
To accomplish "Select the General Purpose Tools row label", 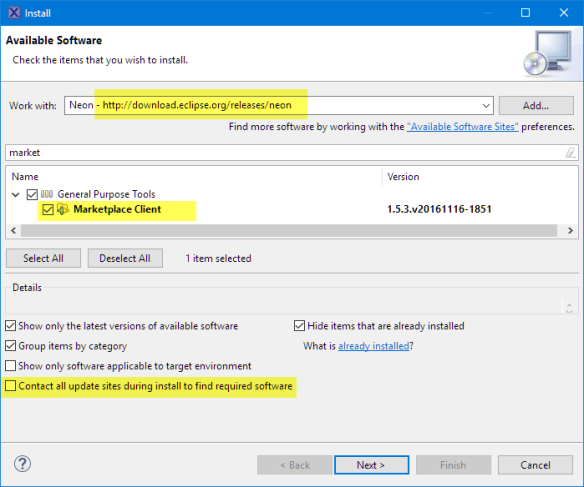I will click(106, 194).
